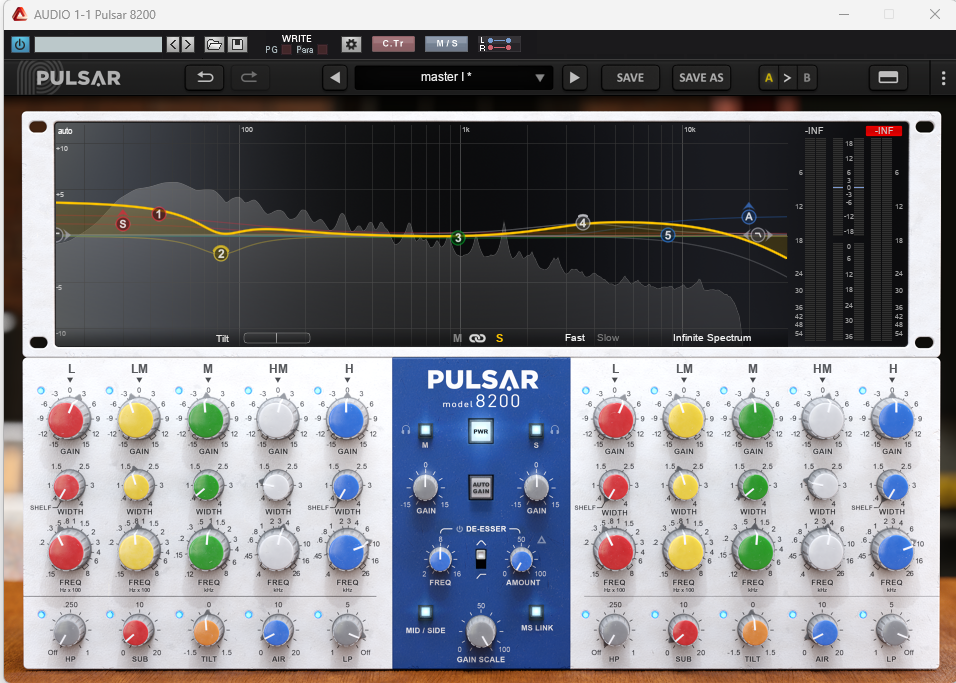
Task: Select EQ node 3 on the curve
Action: point(458,238)
